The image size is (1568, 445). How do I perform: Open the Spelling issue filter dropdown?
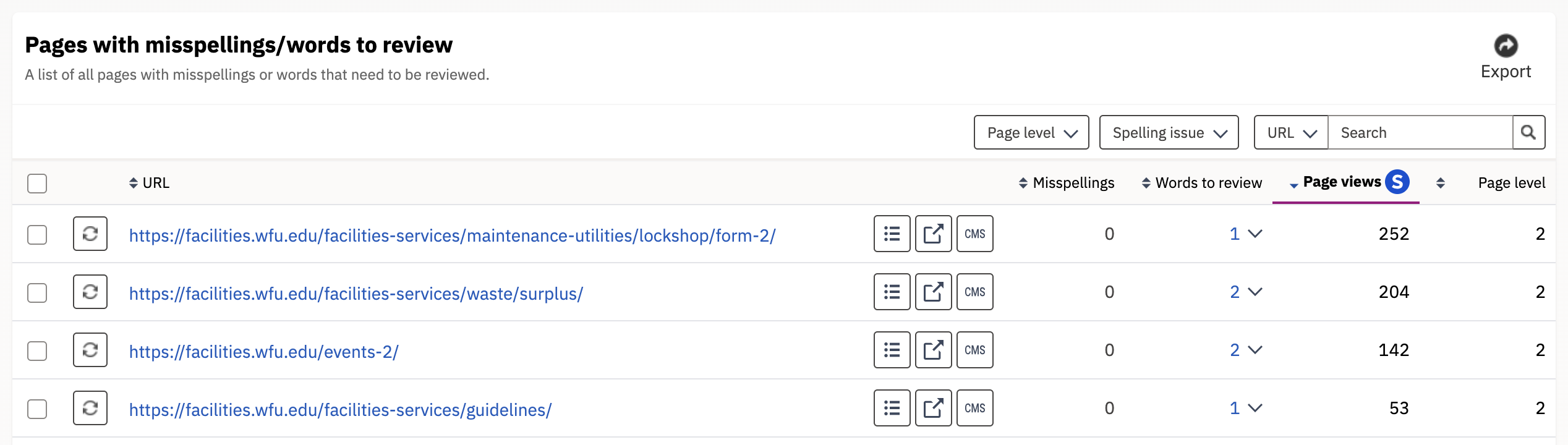click(x=1169, y=132)
